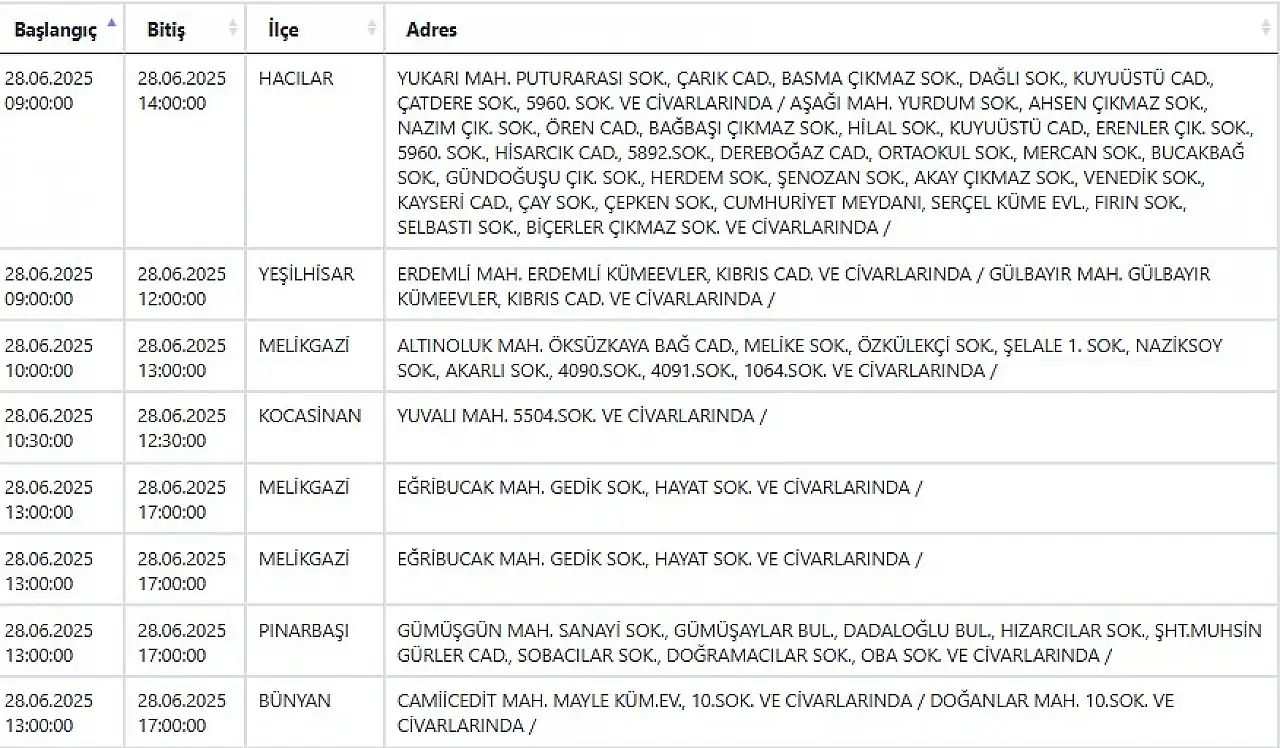
Task: Click the Bitiş column sort icon
Action: pyautogui.click(x=234, y=27)
